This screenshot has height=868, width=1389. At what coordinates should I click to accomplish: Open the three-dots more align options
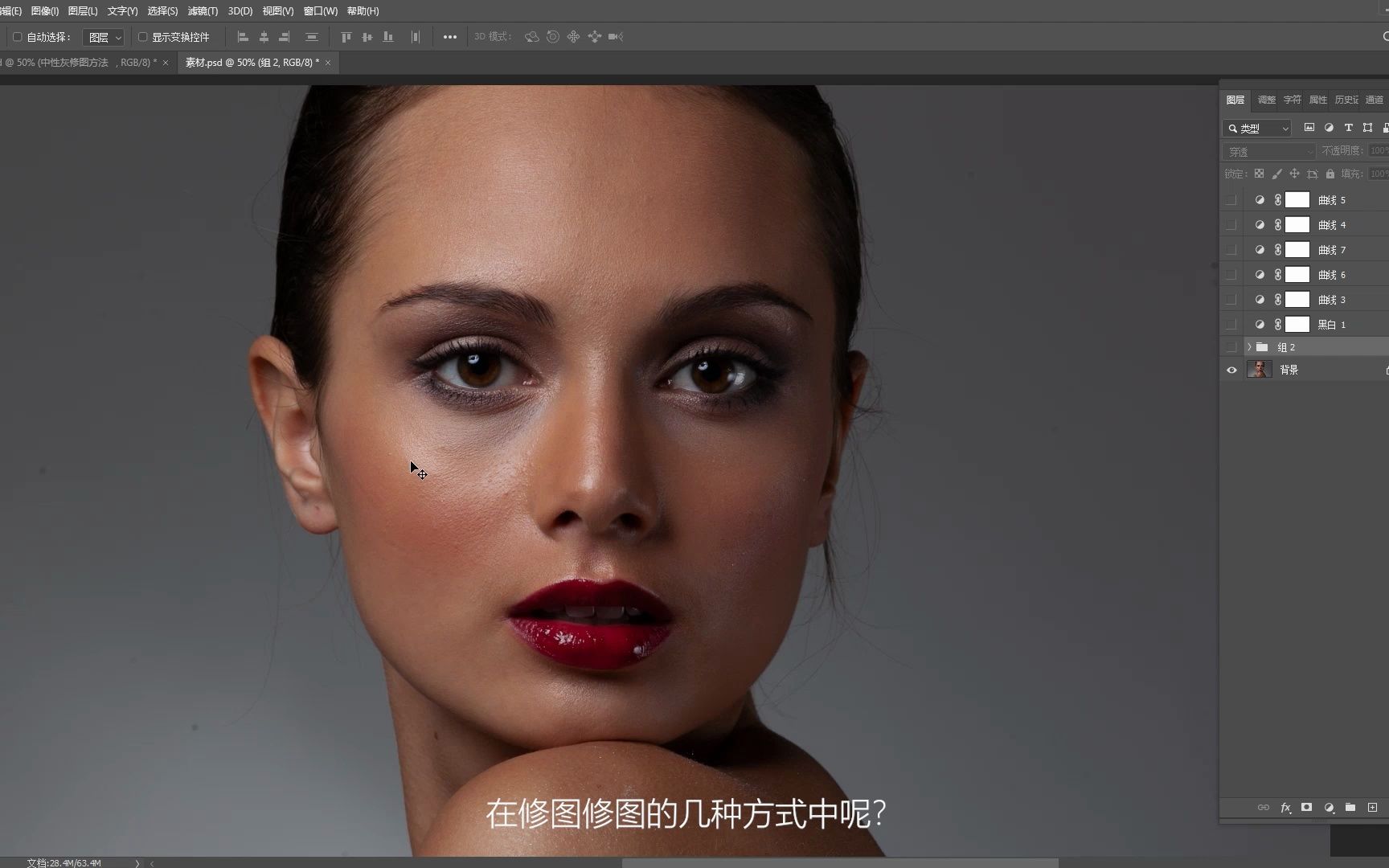coord(450,37)
